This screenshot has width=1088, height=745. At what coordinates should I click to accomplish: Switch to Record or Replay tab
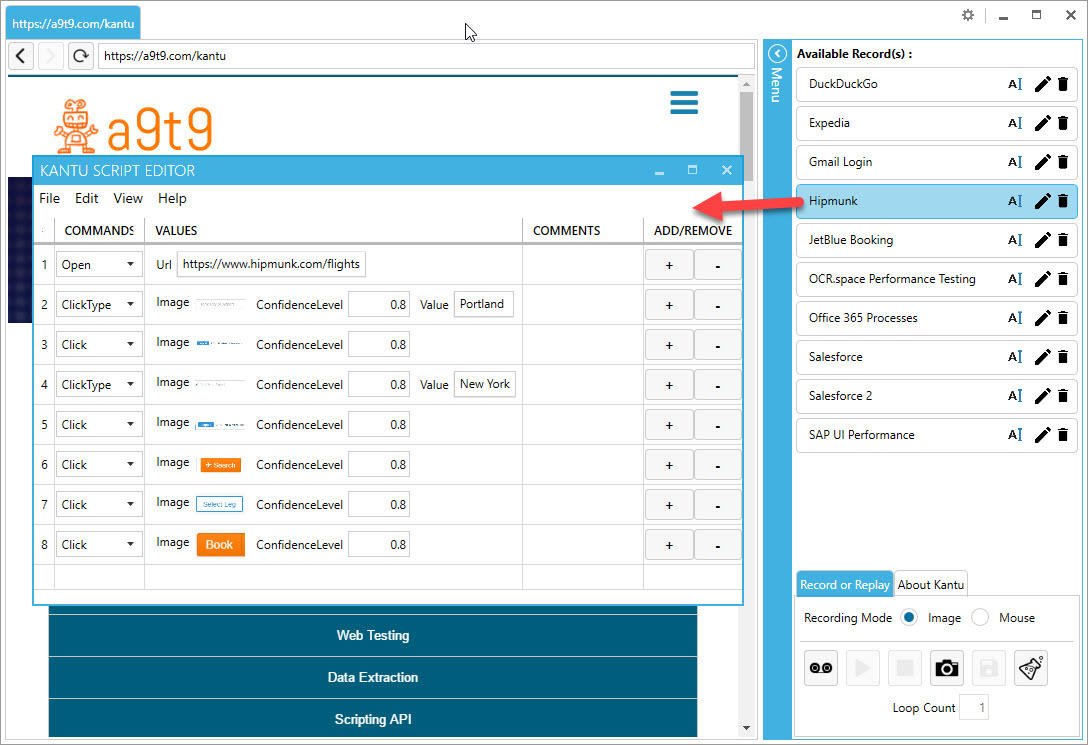coord(844,585)
